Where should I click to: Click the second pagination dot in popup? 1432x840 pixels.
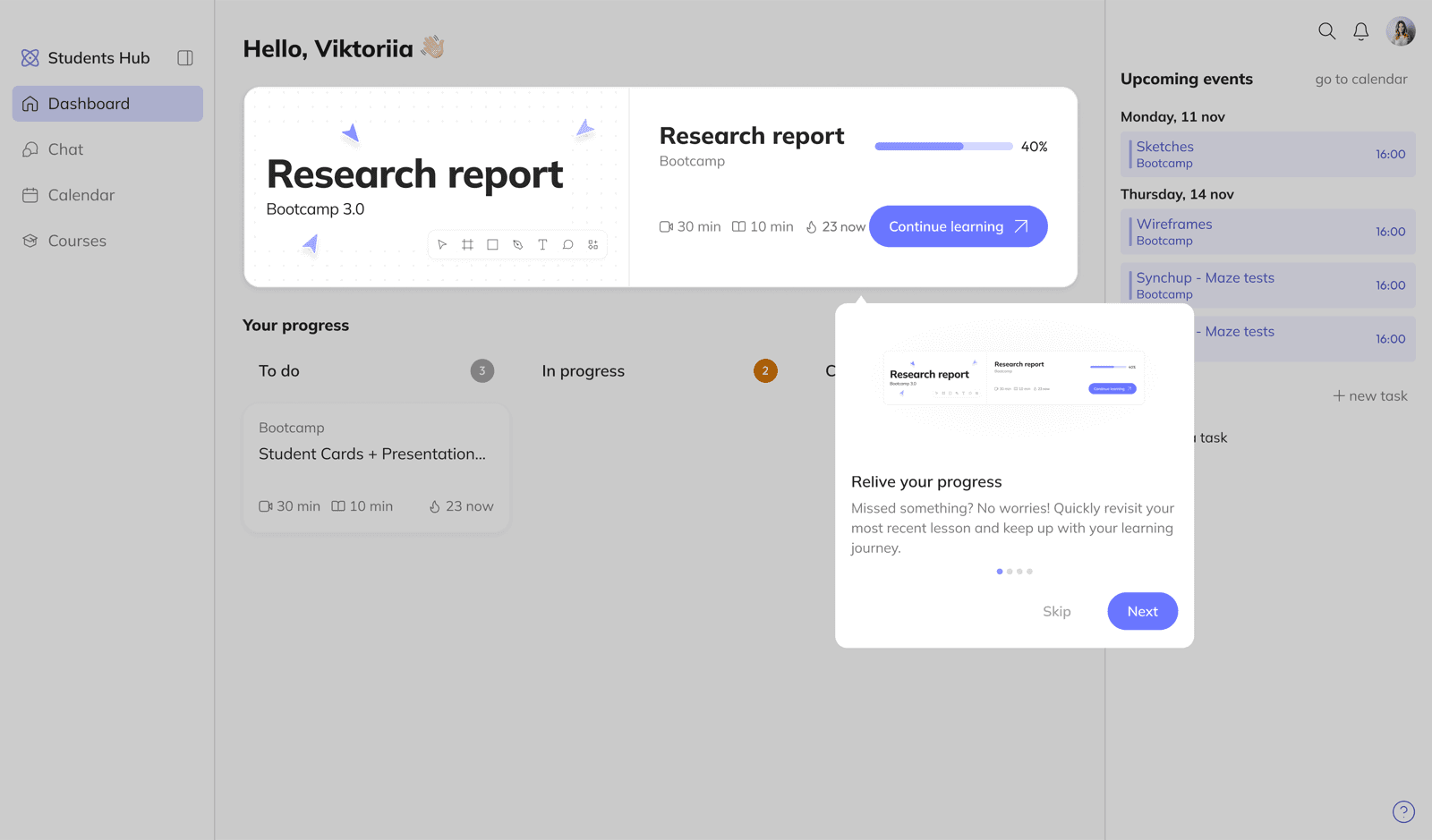click(x=1010, y=571)
